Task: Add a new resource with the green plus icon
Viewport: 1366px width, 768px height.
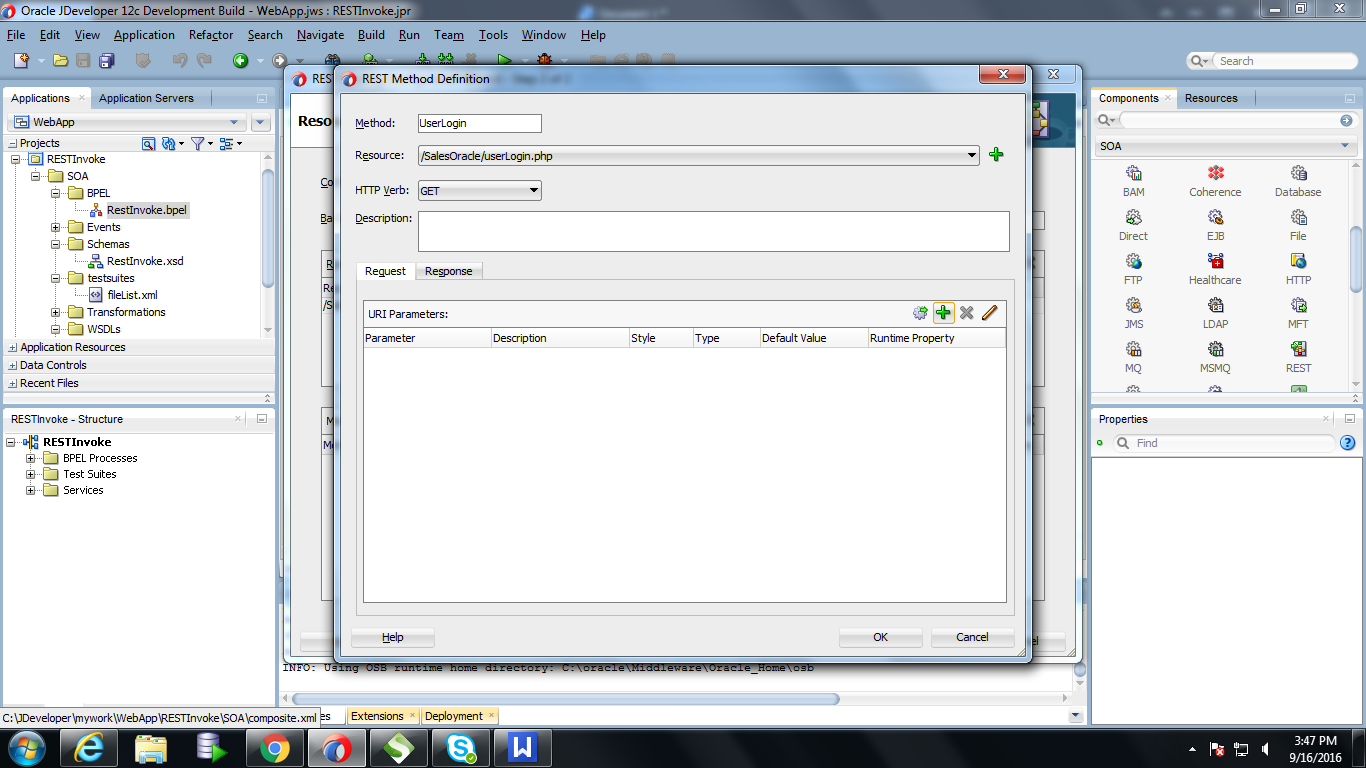Action: point(996,155)
